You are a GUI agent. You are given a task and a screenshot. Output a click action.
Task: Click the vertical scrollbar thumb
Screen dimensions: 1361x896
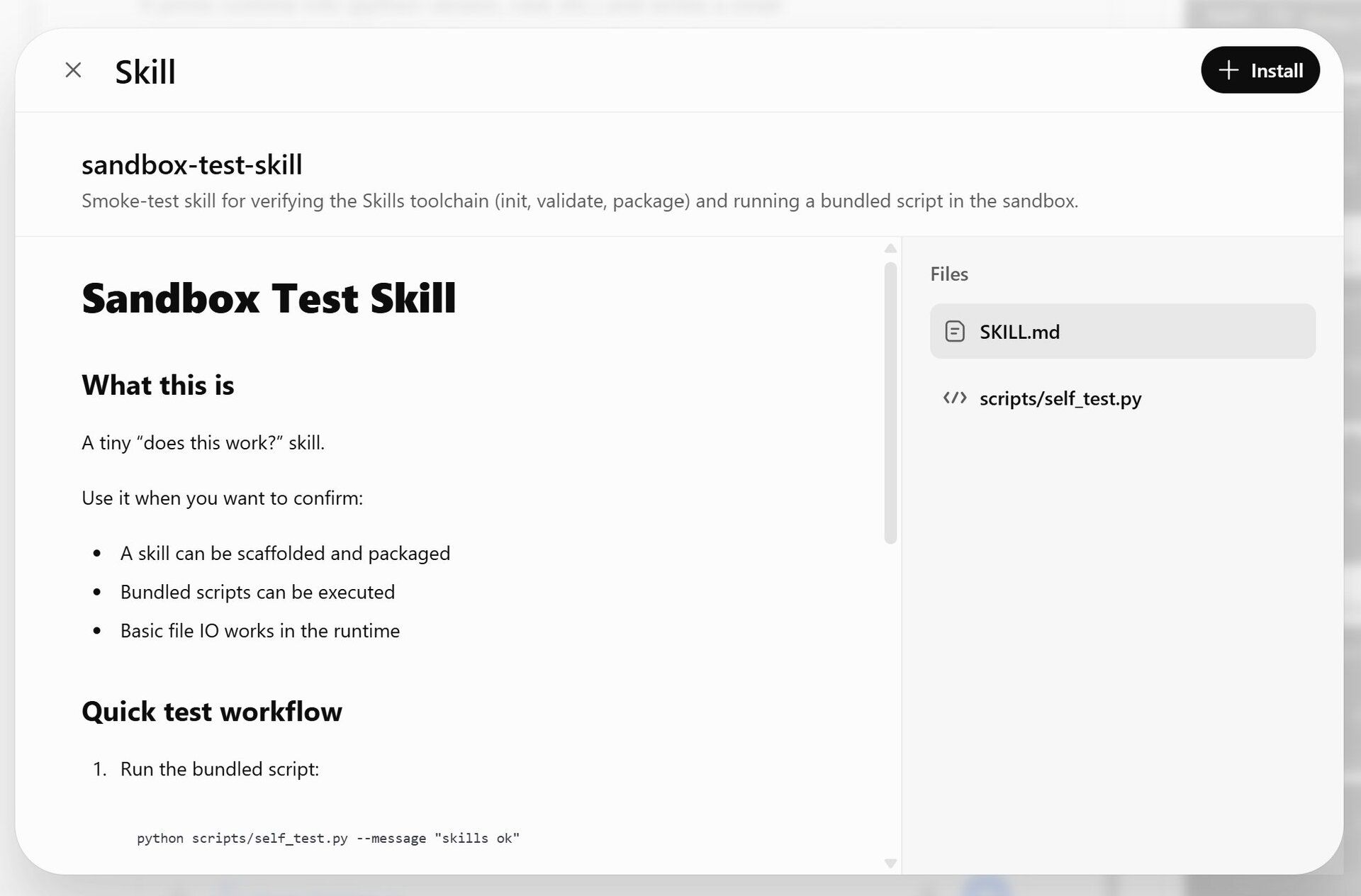coord(890,403)
